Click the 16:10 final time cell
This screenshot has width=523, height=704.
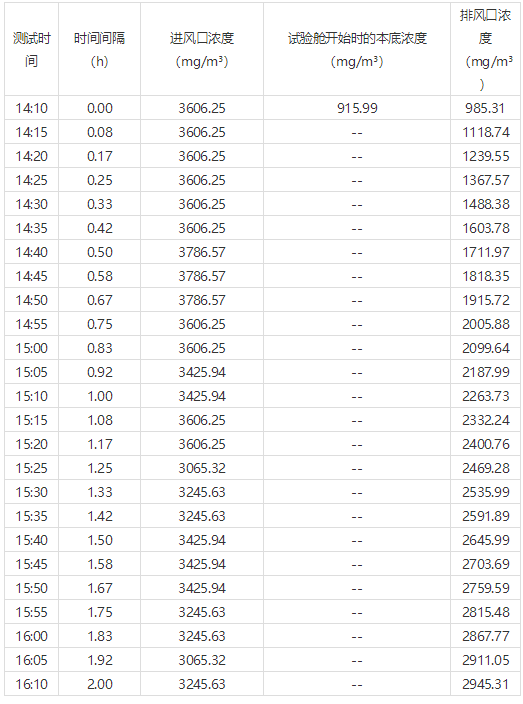pos(31,684)
